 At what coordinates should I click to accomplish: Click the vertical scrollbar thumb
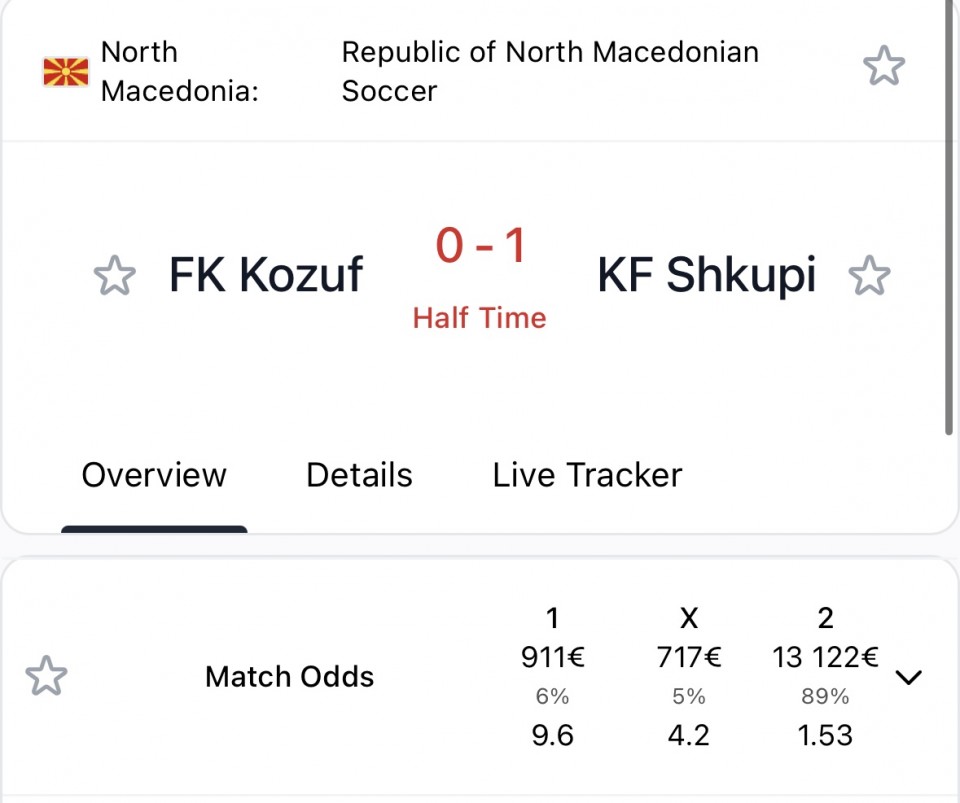pyautogui.click(x=950, y=217)
